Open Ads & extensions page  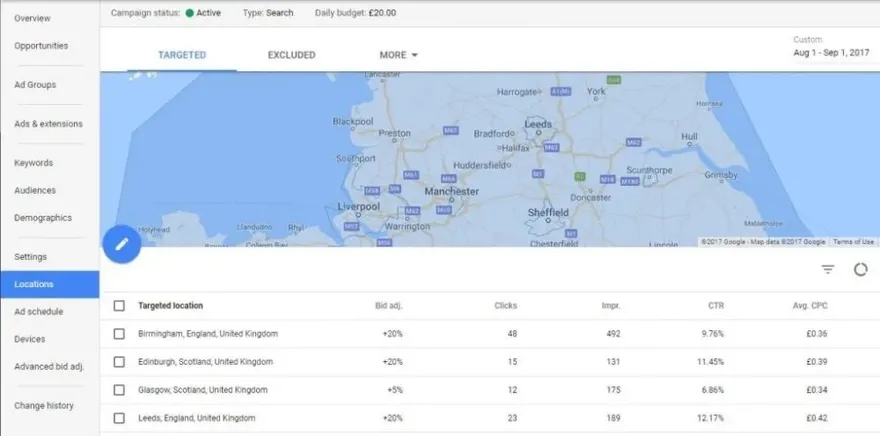(x=48, y=123)
